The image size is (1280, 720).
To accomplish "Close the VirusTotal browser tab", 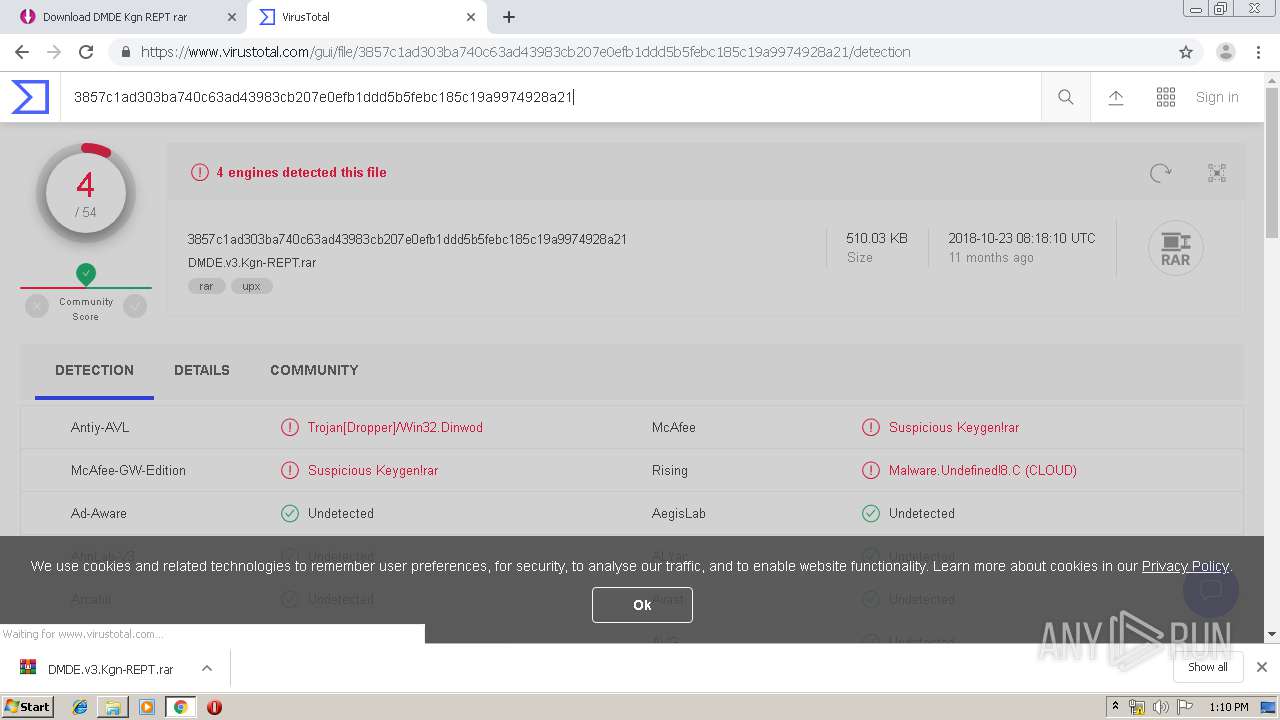I will (x=471, y=17).
